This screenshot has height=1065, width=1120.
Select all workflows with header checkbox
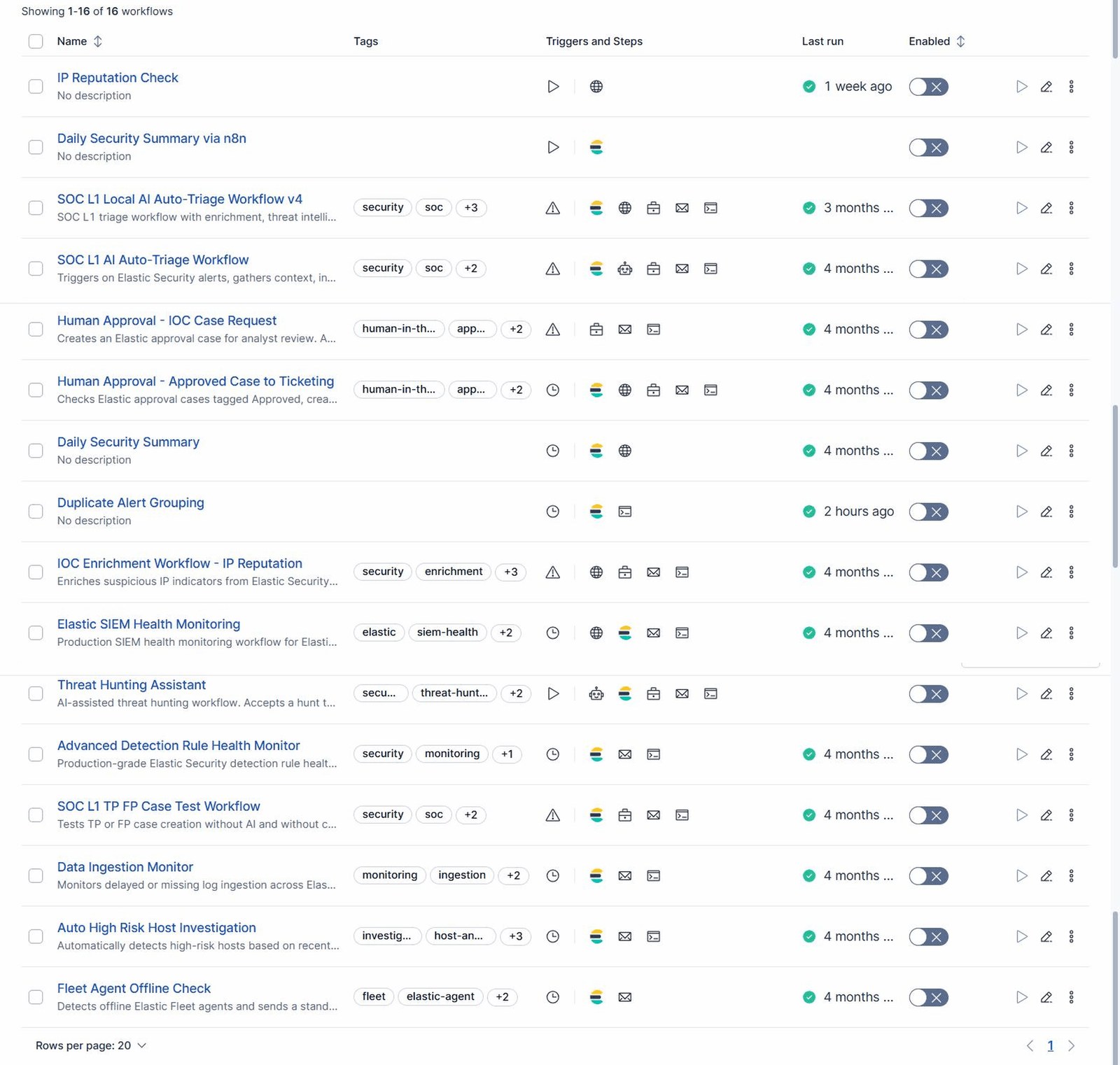tap(36, 41)
